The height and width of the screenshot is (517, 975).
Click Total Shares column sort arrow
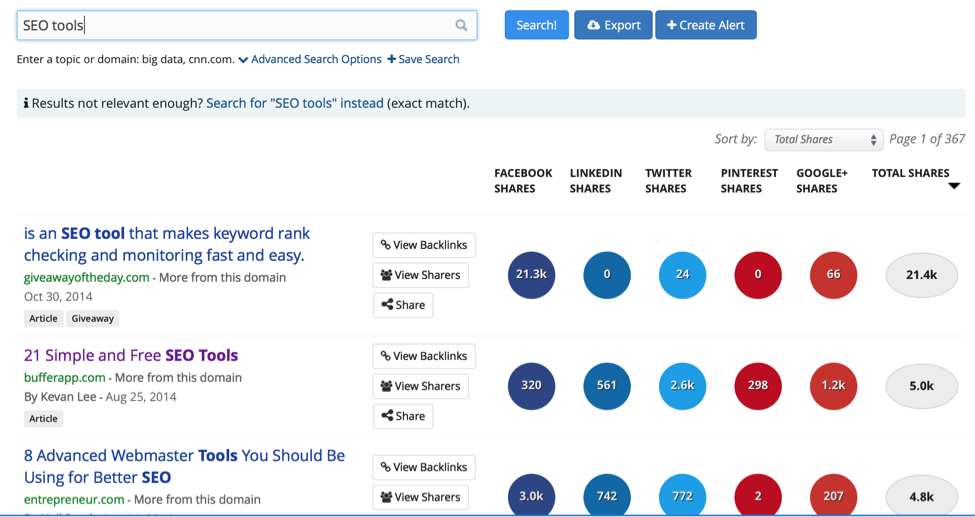coord(953,186)
